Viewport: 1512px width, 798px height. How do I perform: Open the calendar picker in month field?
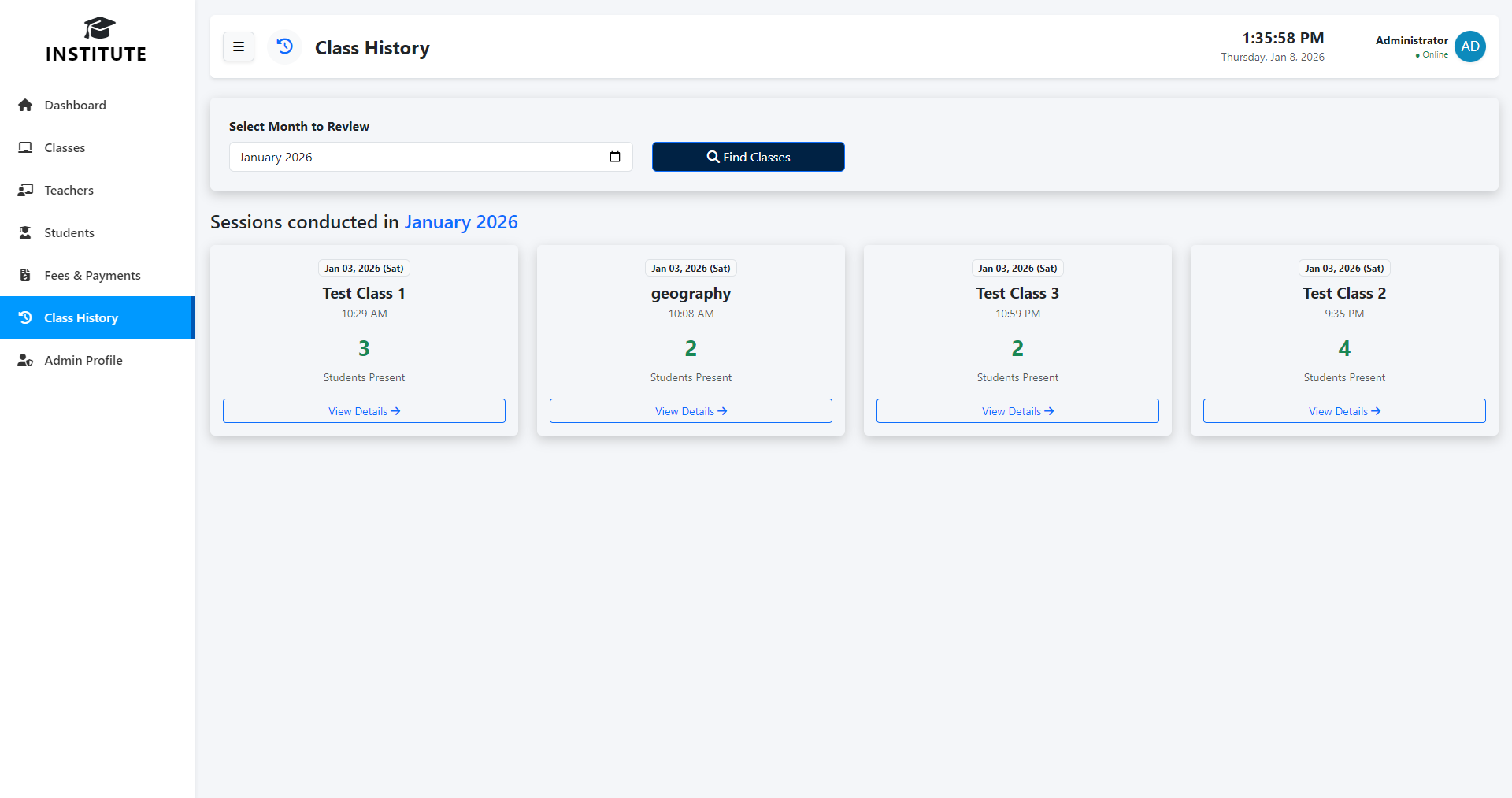coord(615,157)
